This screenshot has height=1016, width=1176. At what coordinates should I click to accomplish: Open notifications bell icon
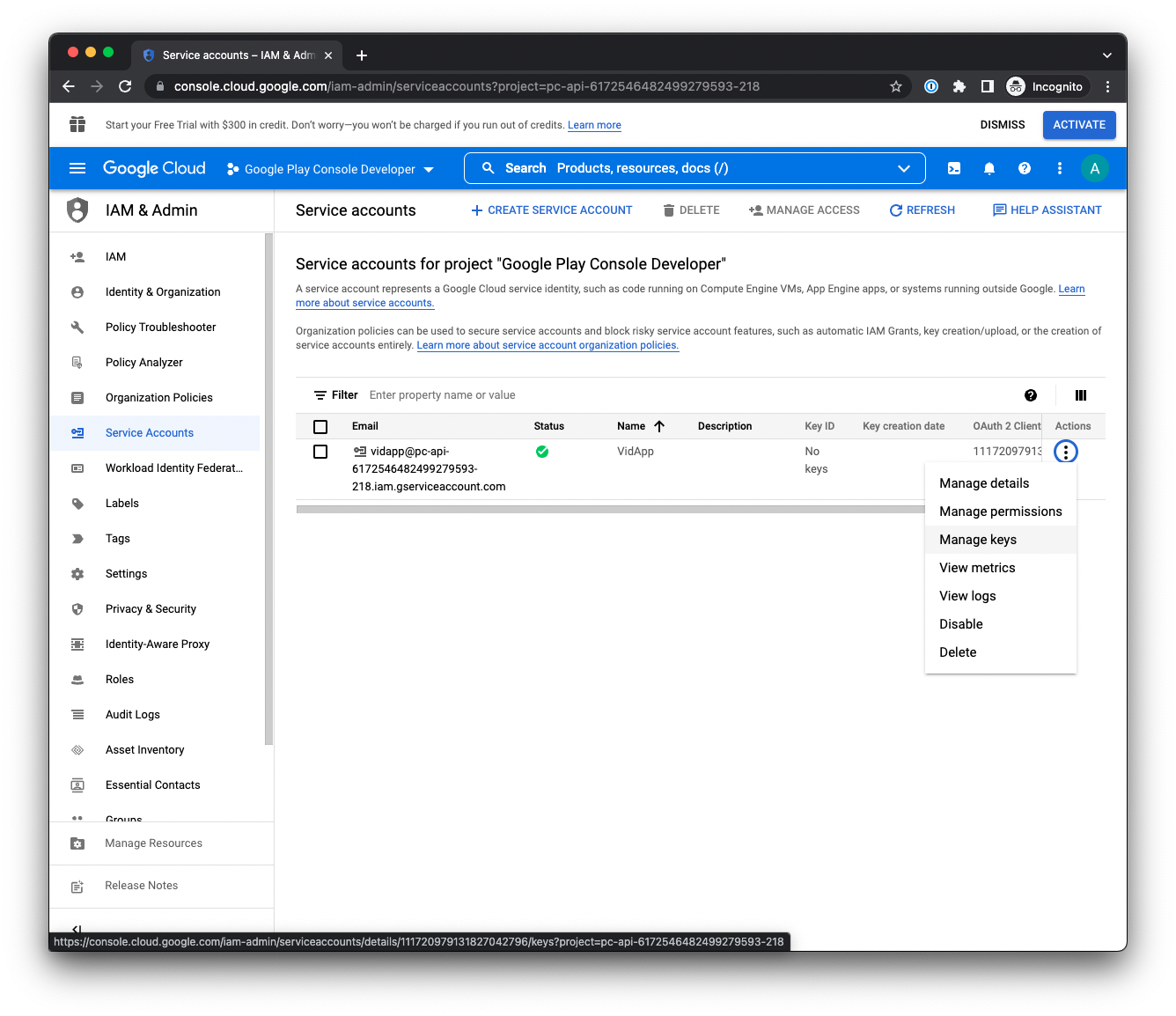point(989,168)
